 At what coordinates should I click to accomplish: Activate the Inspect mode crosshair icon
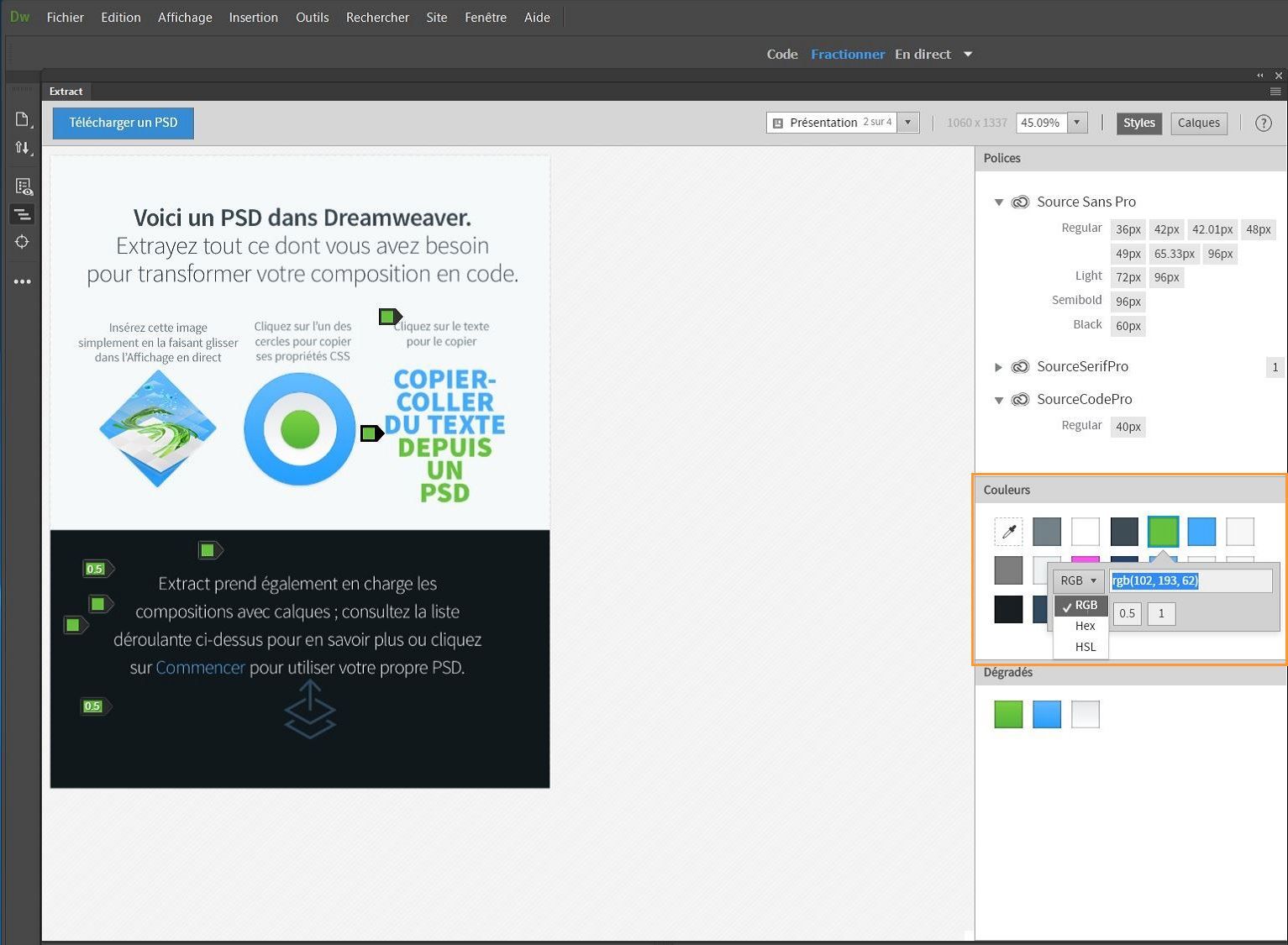click(x=23, y=242)
